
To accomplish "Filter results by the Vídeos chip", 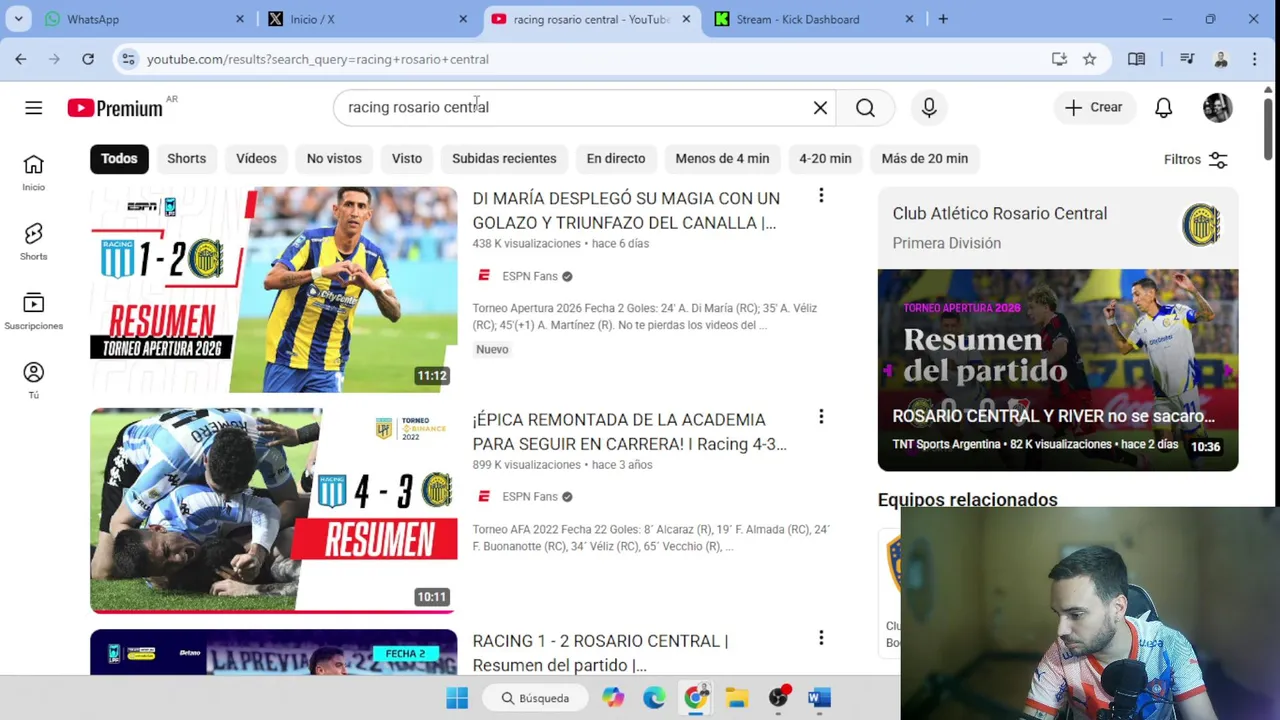I will pos(256,158).
